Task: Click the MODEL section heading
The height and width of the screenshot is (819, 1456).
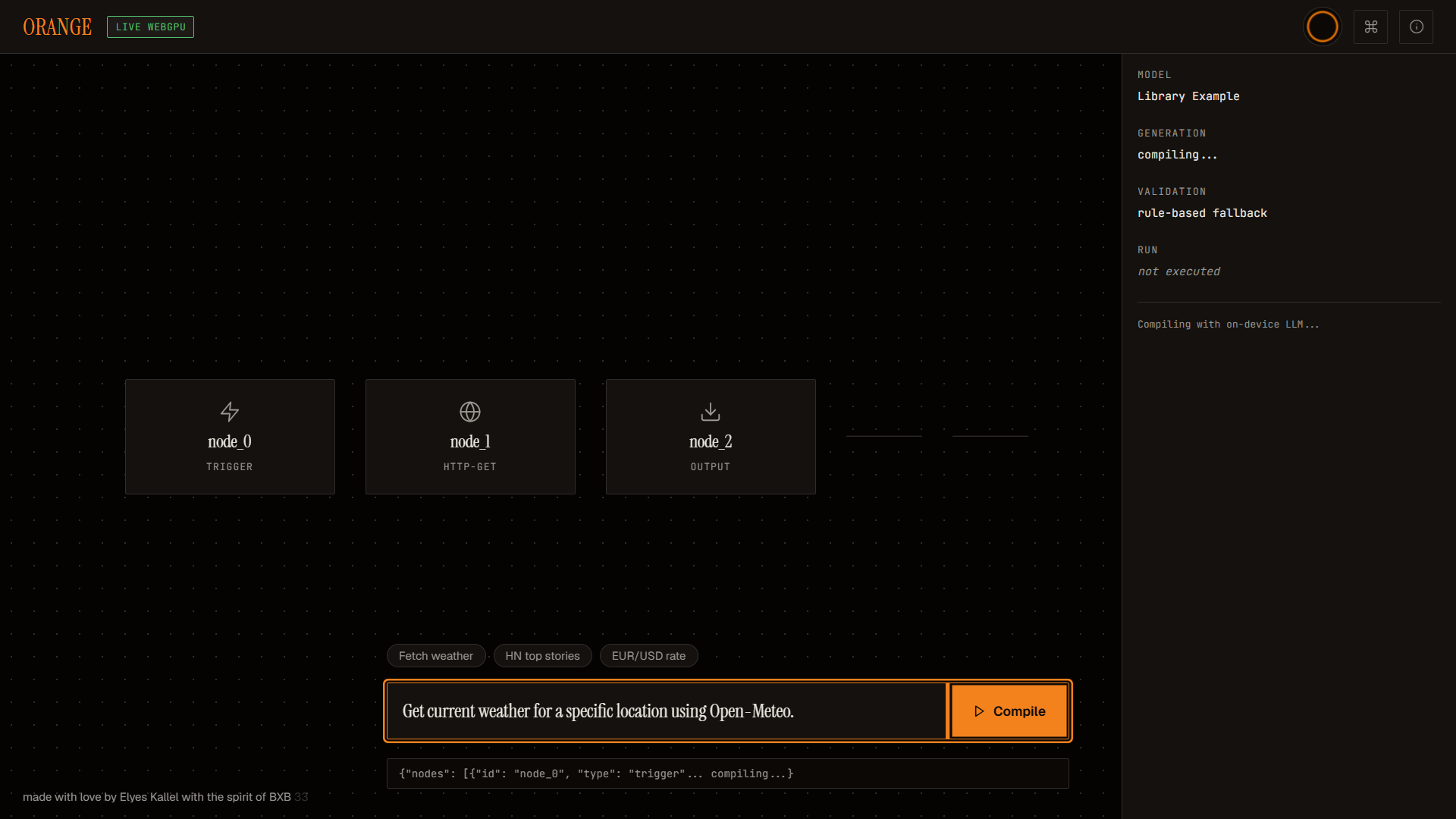Action: (x=1154, y=75)
